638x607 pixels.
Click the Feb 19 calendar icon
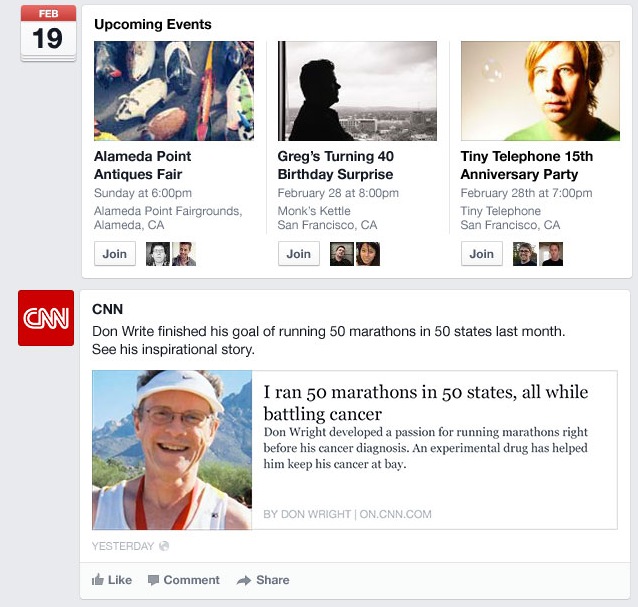(x=48, y=34)
